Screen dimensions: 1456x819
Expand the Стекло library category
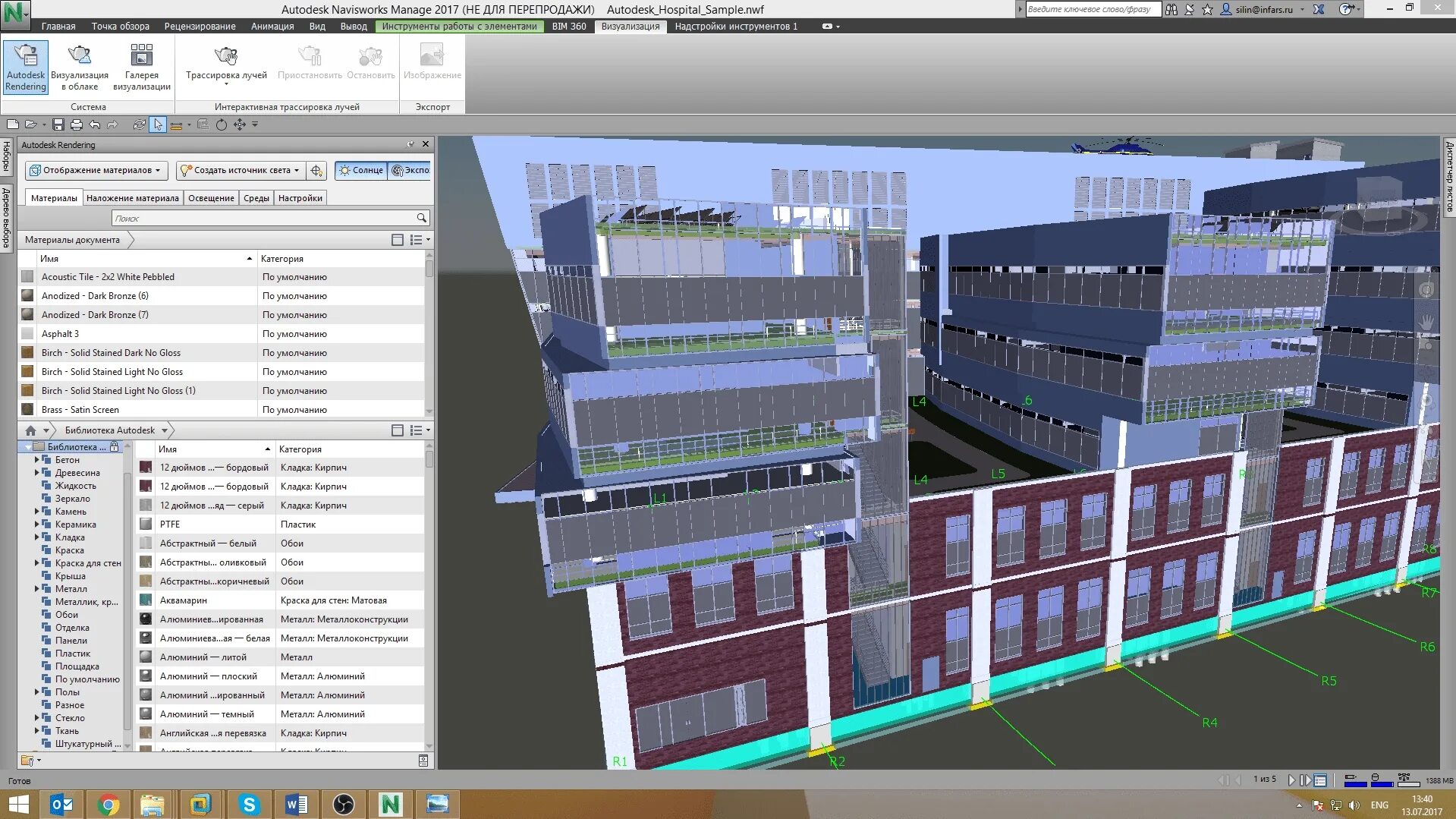pyautogui.click(x=36, y=718)
